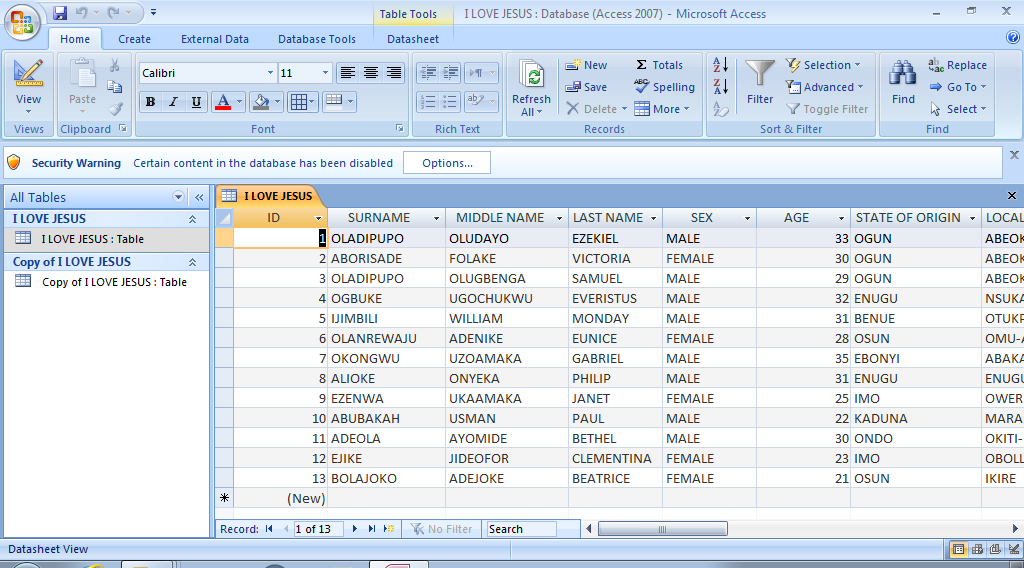Toggle Bold formatting
The width and height of the screenshot is (1024, 568).
[x=150, y=102]
